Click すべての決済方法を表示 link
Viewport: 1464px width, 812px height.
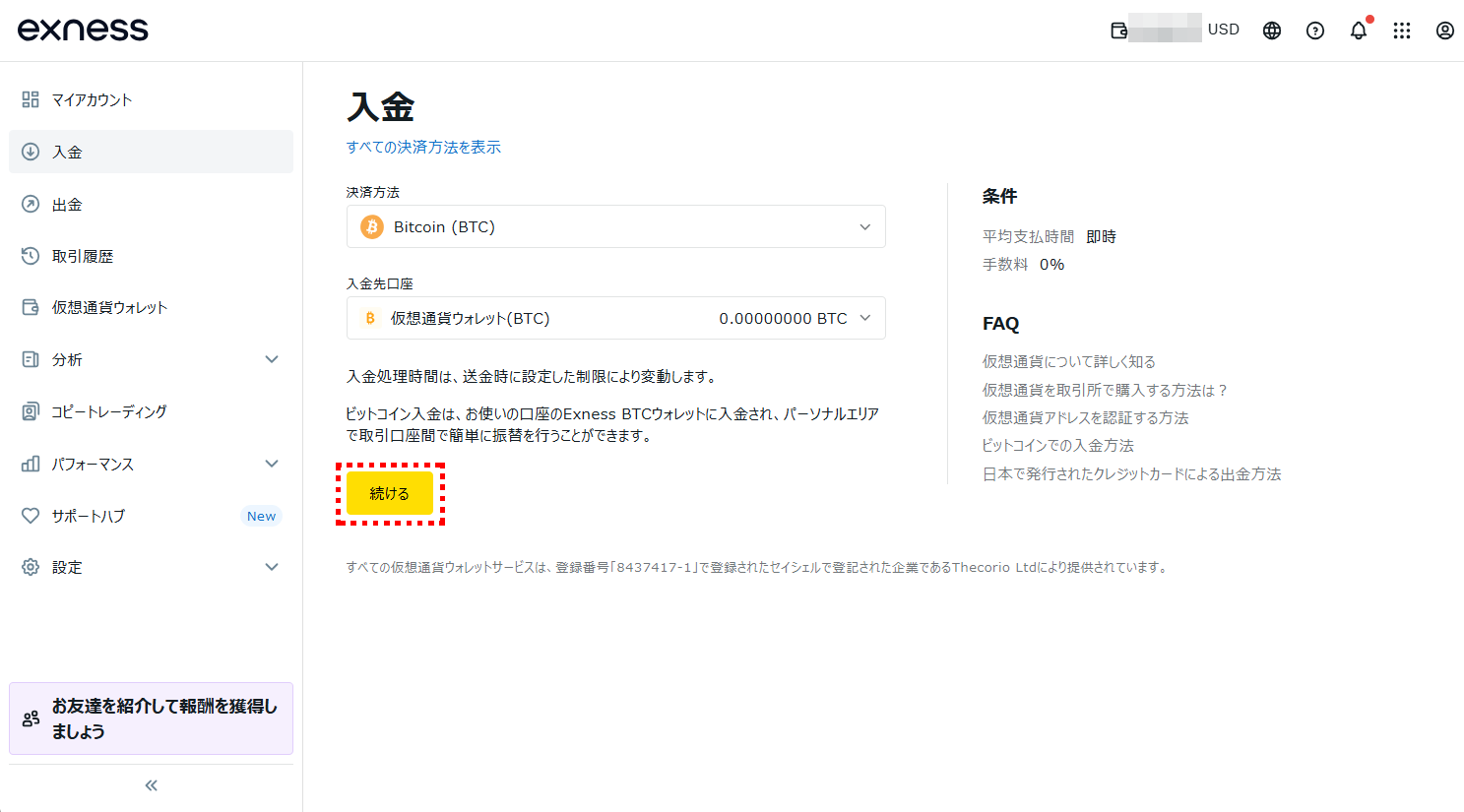(423, 147)
